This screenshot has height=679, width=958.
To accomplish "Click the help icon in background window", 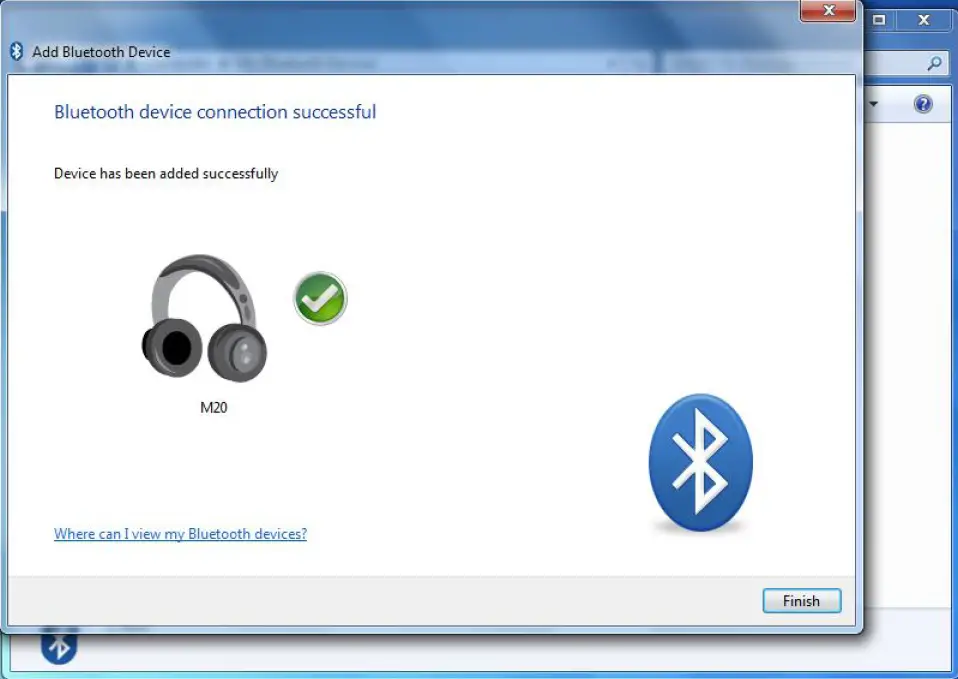I will point(923,104).
